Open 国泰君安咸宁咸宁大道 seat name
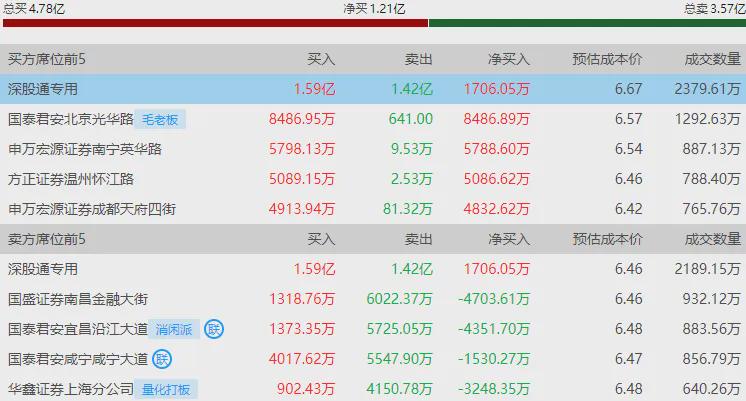The image size is (746, 401). (78, 359)
